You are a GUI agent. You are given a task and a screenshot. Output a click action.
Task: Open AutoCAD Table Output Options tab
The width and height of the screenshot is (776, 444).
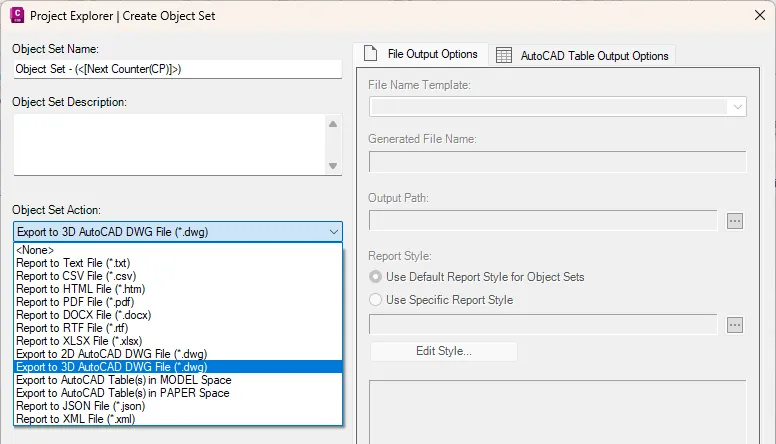click(x=582, y=56)
